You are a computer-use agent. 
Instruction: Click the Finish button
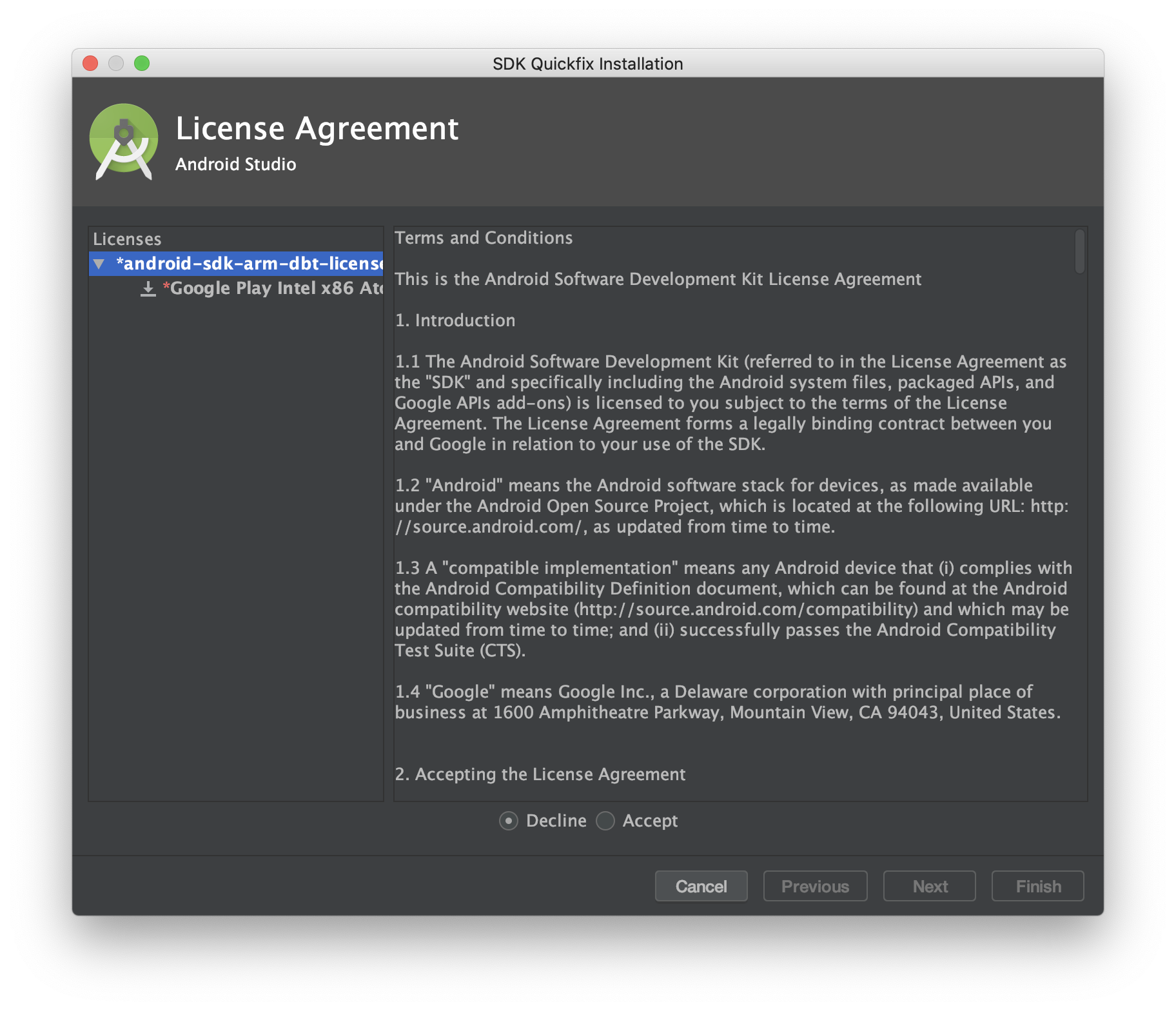tap(1038, 887)
